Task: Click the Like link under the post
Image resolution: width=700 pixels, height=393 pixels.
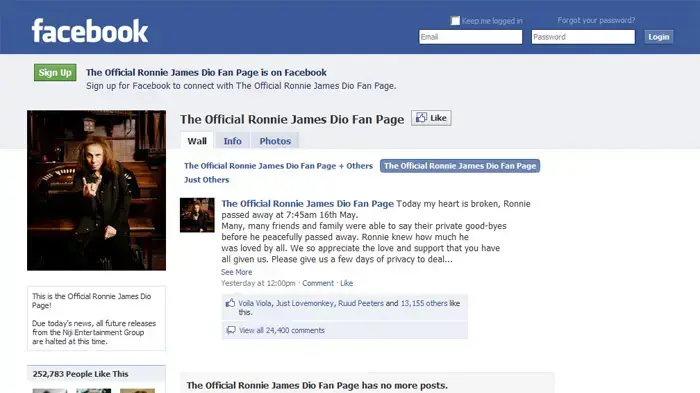Action: pyautogui.click(x=346, y=283)
